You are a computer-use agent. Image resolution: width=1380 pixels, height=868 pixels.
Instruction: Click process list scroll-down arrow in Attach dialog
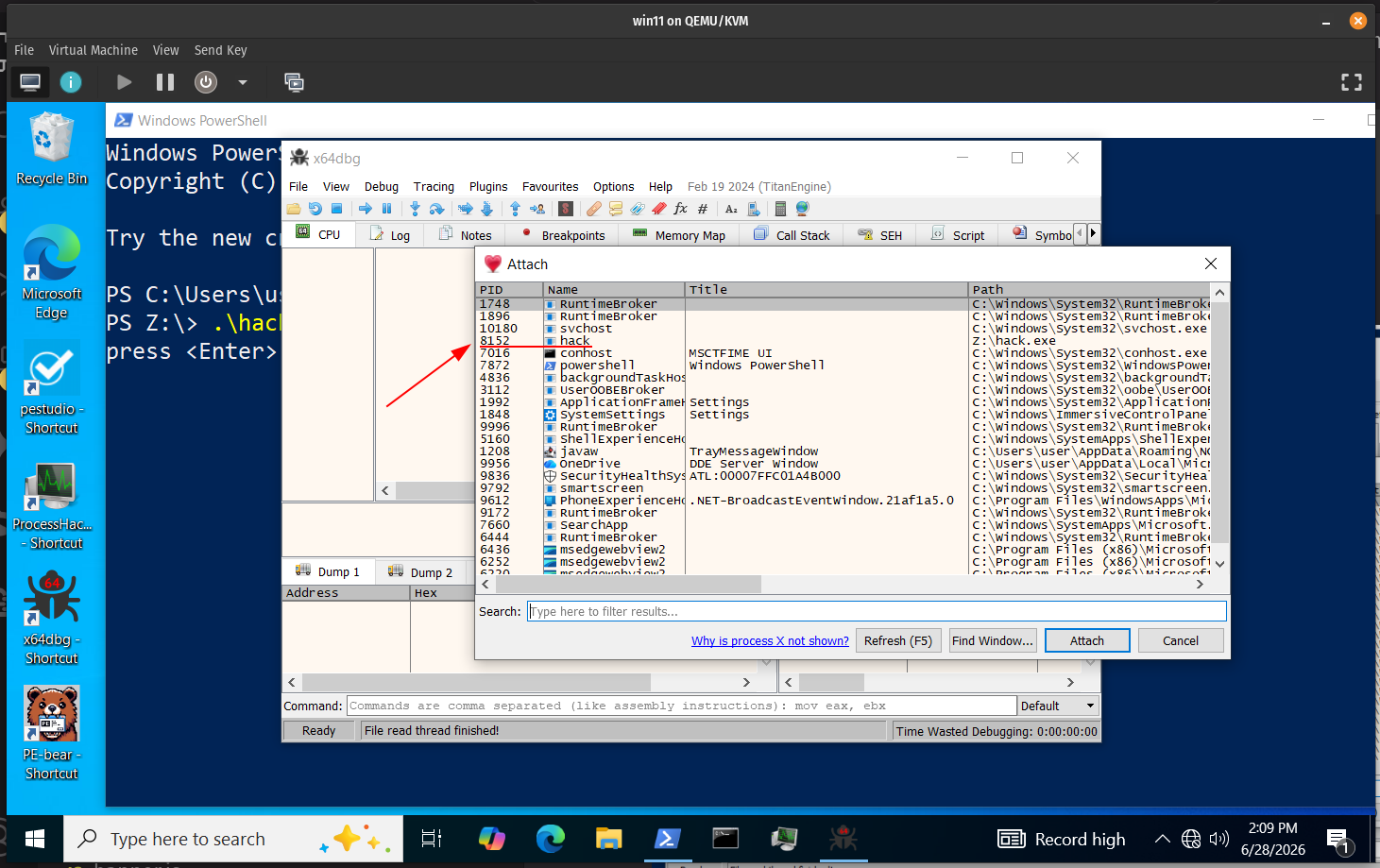pos(1220,564)
